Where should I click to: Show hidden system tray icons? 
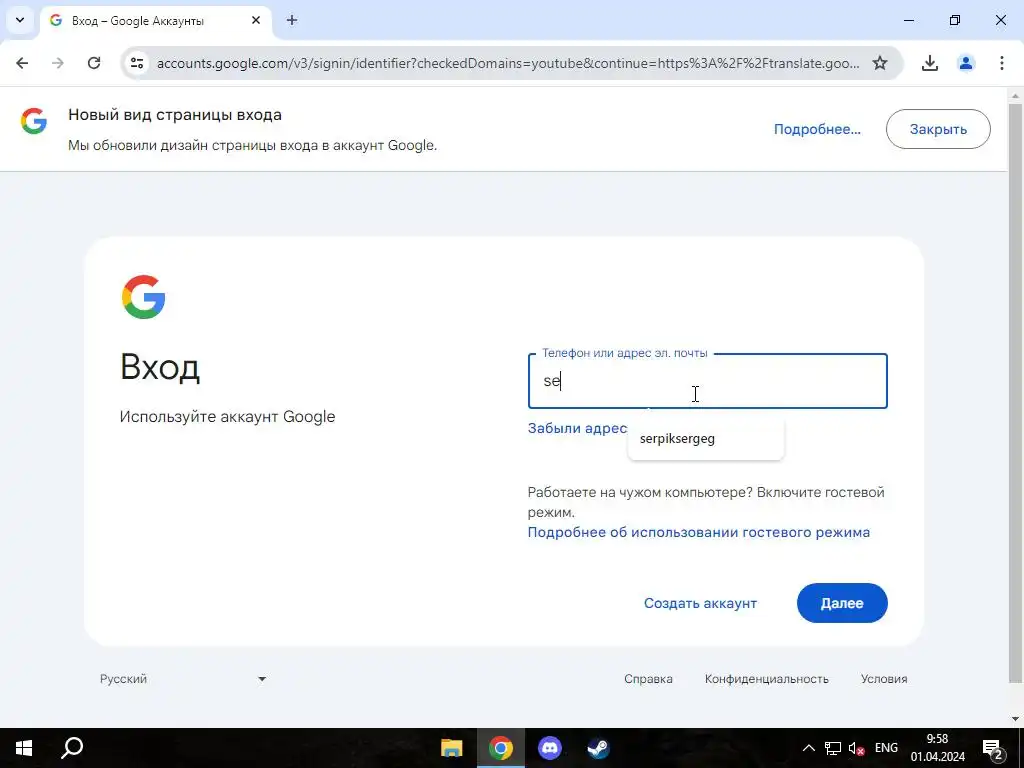pyautogui.click(x=808, y=748)
